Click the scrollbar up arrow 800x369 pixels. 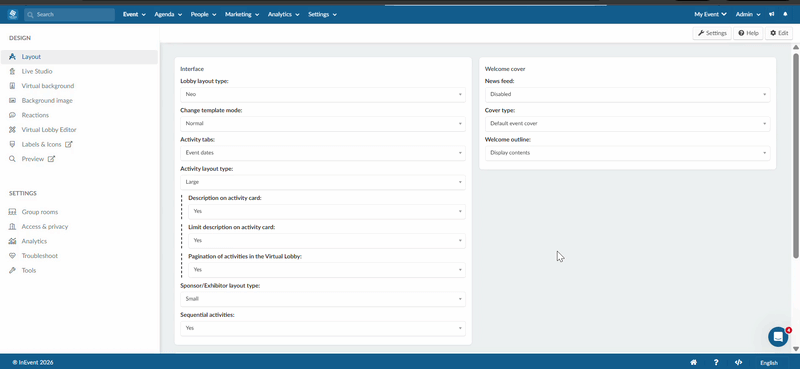tap(795, 47)
